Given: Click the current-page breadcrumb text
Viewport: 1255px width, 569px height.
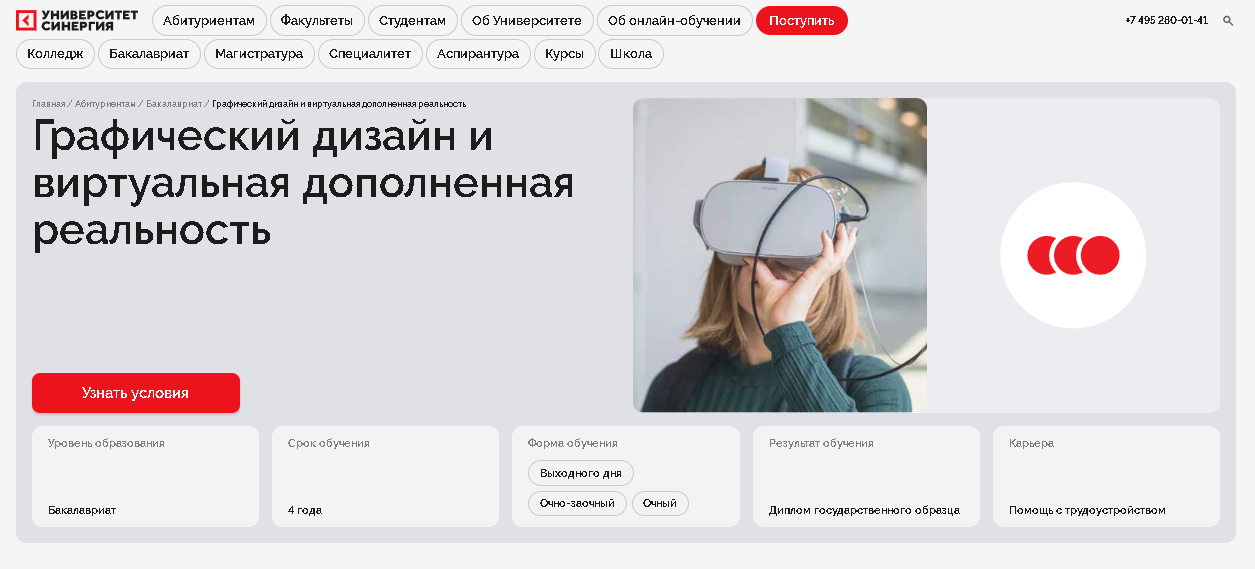Looking at the screenshot, I should [339, 104].
